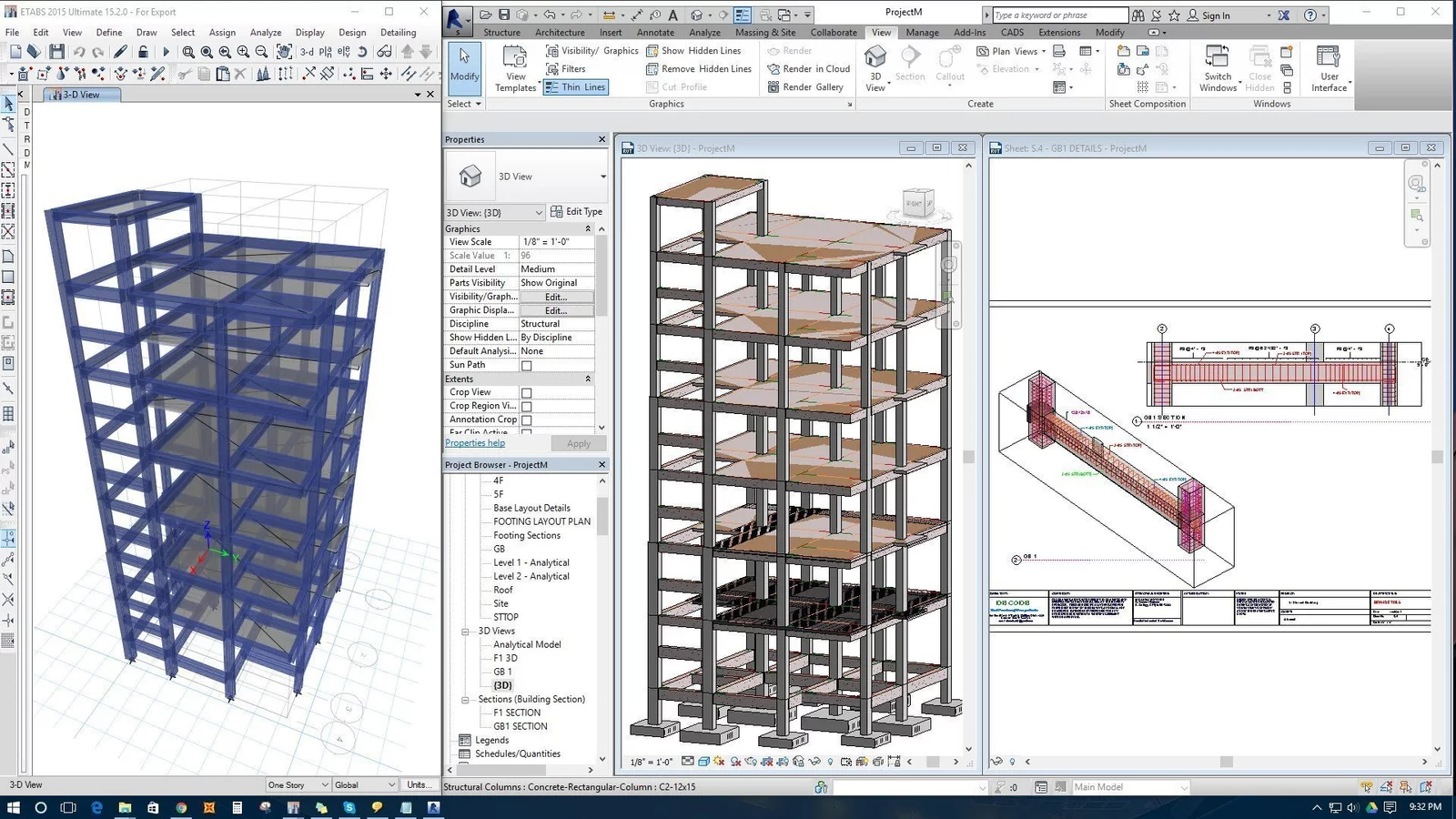Screen dimensions: 1456x819
Task: Click the Modify tool in Revit ribbon
Action: point(464,64)
